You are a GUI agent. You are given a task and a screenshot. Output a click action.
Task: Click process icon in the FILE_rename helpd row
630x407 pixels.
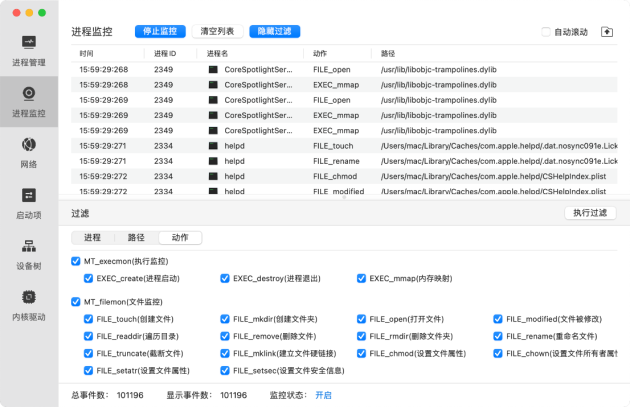coord(213,161)
